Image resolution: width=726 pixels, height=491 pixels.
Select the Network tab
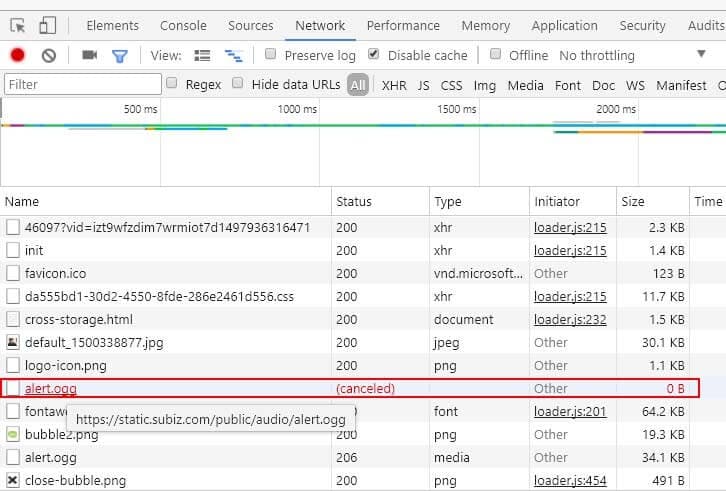pos(320,25)
